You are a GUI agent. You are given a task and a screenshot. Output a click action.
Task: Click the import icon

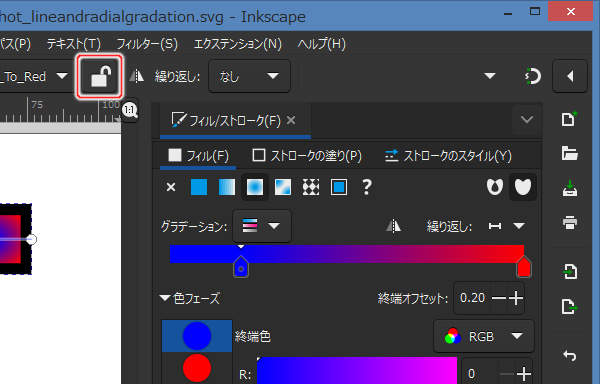tap(569, 272)
